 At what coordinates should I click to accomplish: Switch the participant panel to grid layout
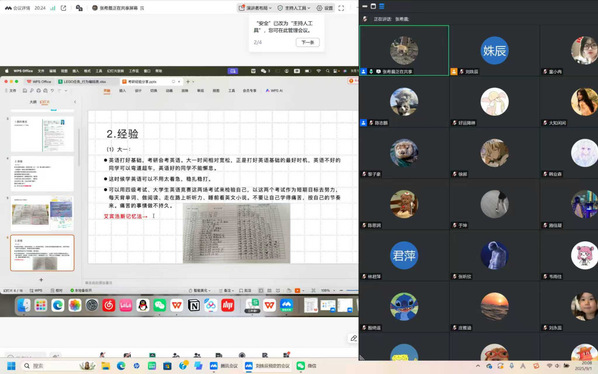point(381,6)
